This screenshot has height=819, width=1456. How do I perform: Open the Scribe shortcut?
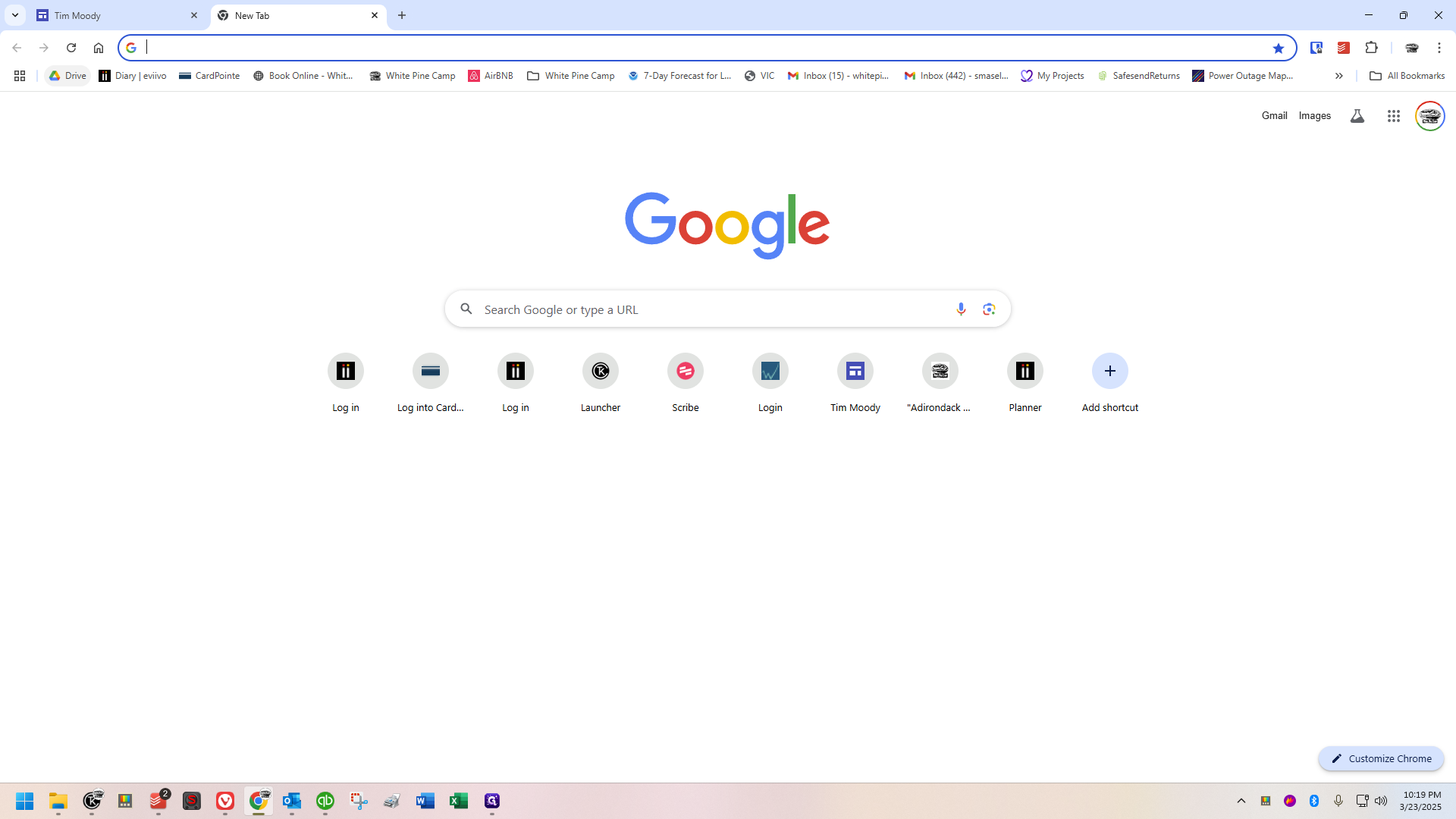pos(686,384)
